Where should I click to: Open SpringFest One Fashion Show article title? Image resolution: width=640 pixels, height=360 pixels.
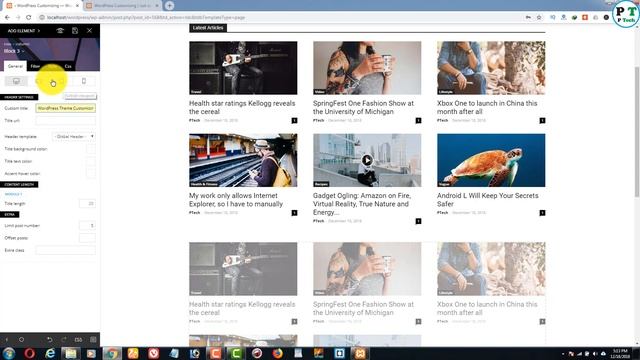click(x=363, y=107)
